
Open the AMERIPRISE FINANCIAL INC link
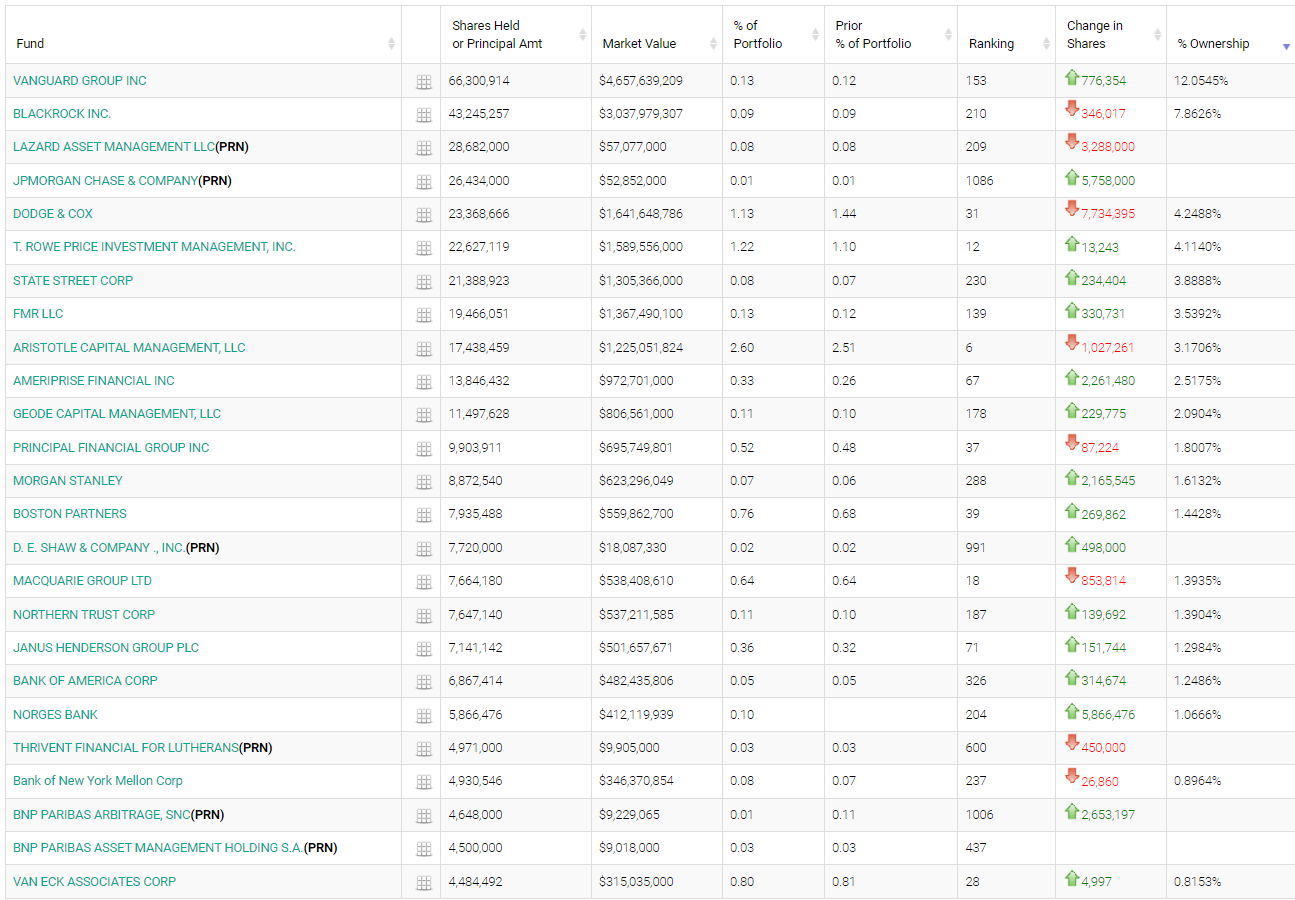(94, 381)
